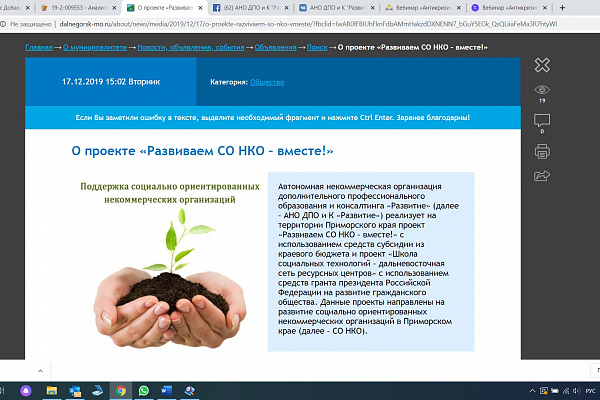Open File Explorer from taskbar
The image size is (600, 400).
pos(52,391)
